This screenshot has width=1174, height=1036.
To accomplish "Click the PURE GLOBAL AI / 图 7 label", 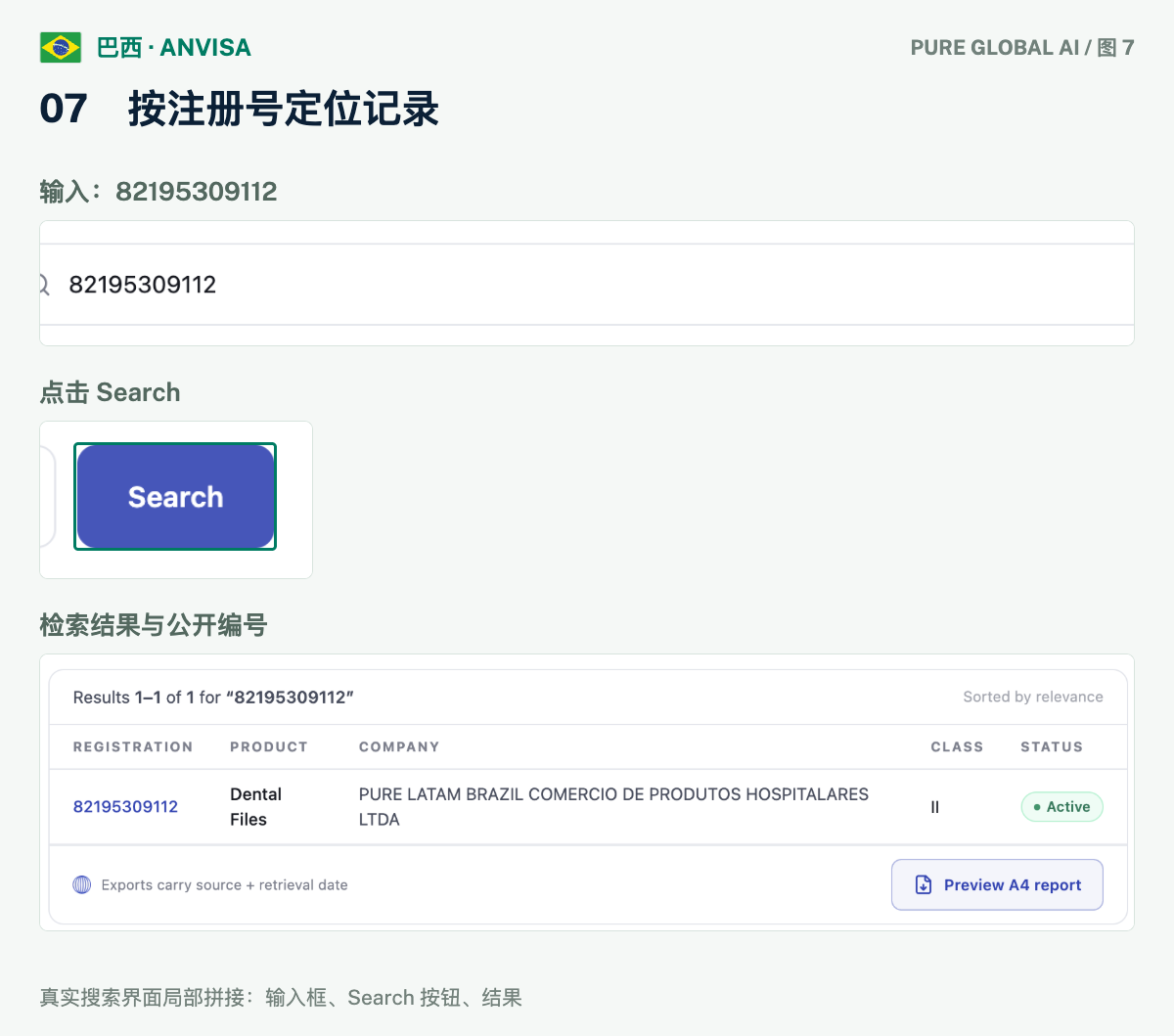I will click(x=1022, y=47).
